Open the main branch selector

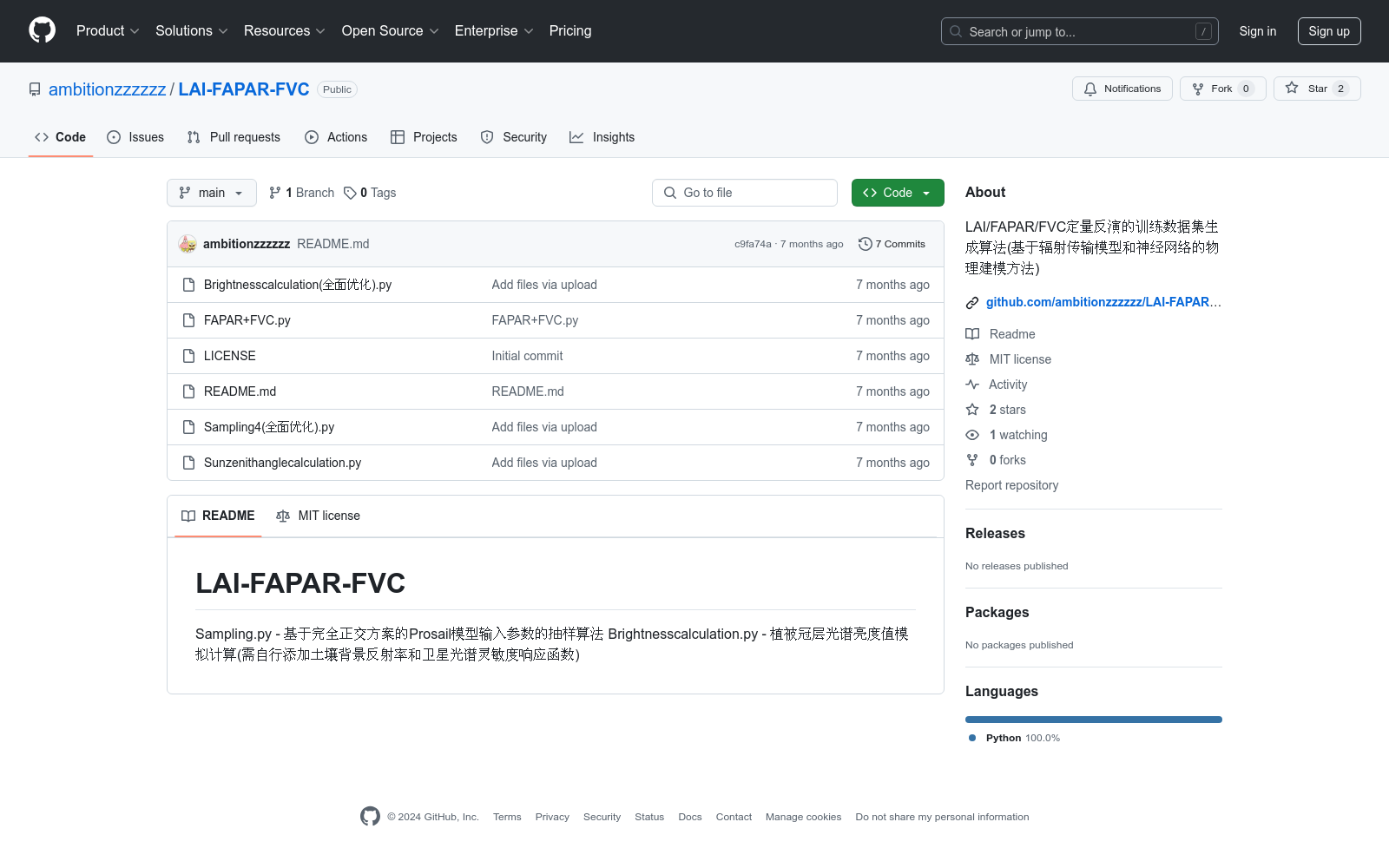212,193
